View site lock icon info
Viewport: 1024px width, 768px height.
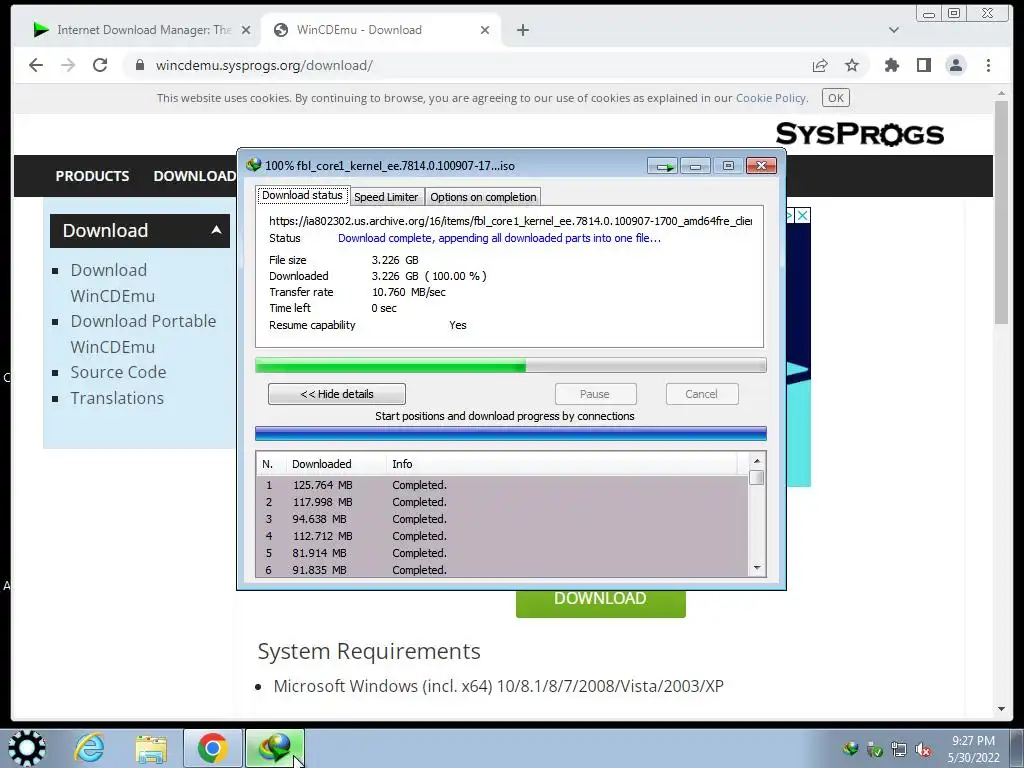click(139, 65)
